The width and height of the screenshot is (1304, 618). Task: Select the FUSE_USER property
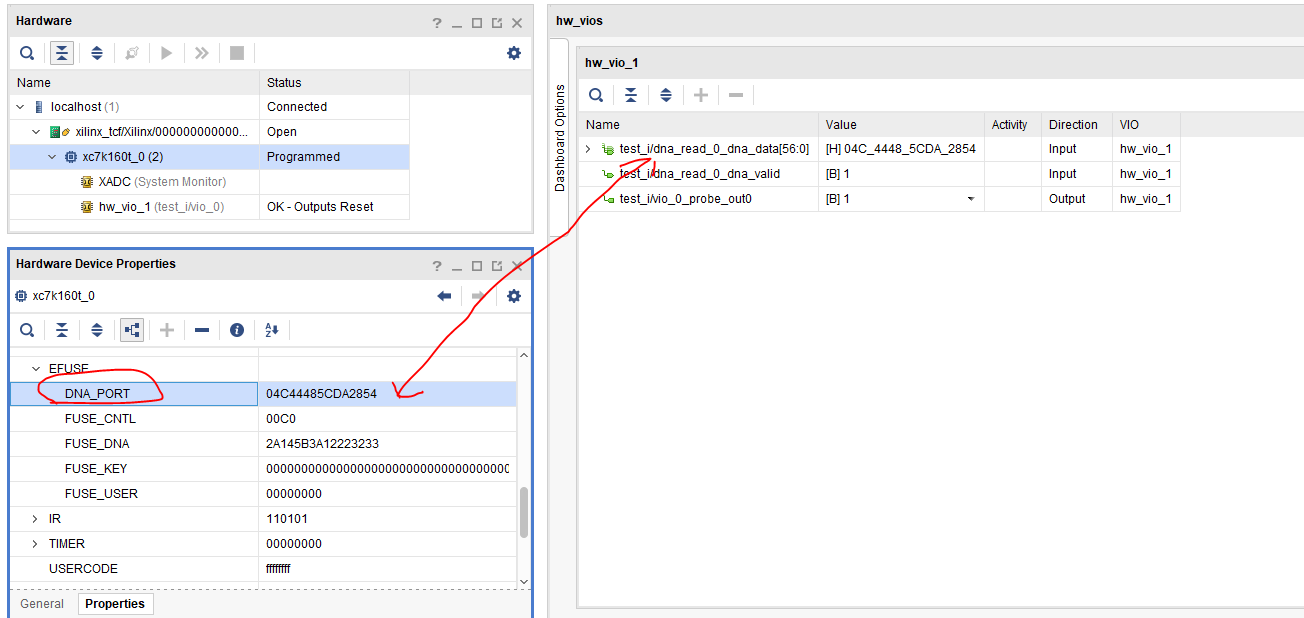[101, 494]
